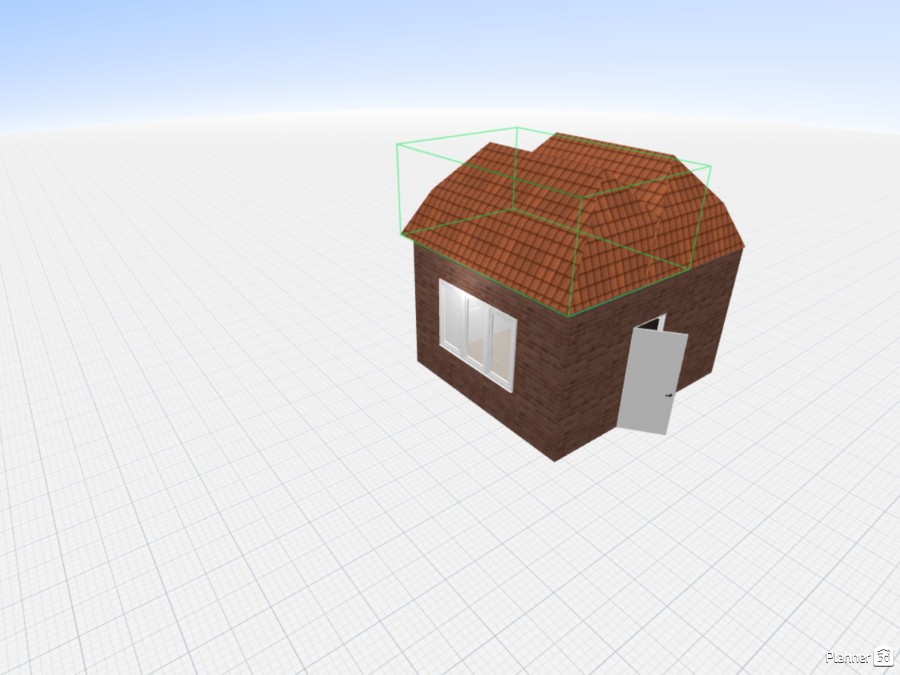Click the dark open doorway behind the door
900x675 pixels.
[648, 323]
